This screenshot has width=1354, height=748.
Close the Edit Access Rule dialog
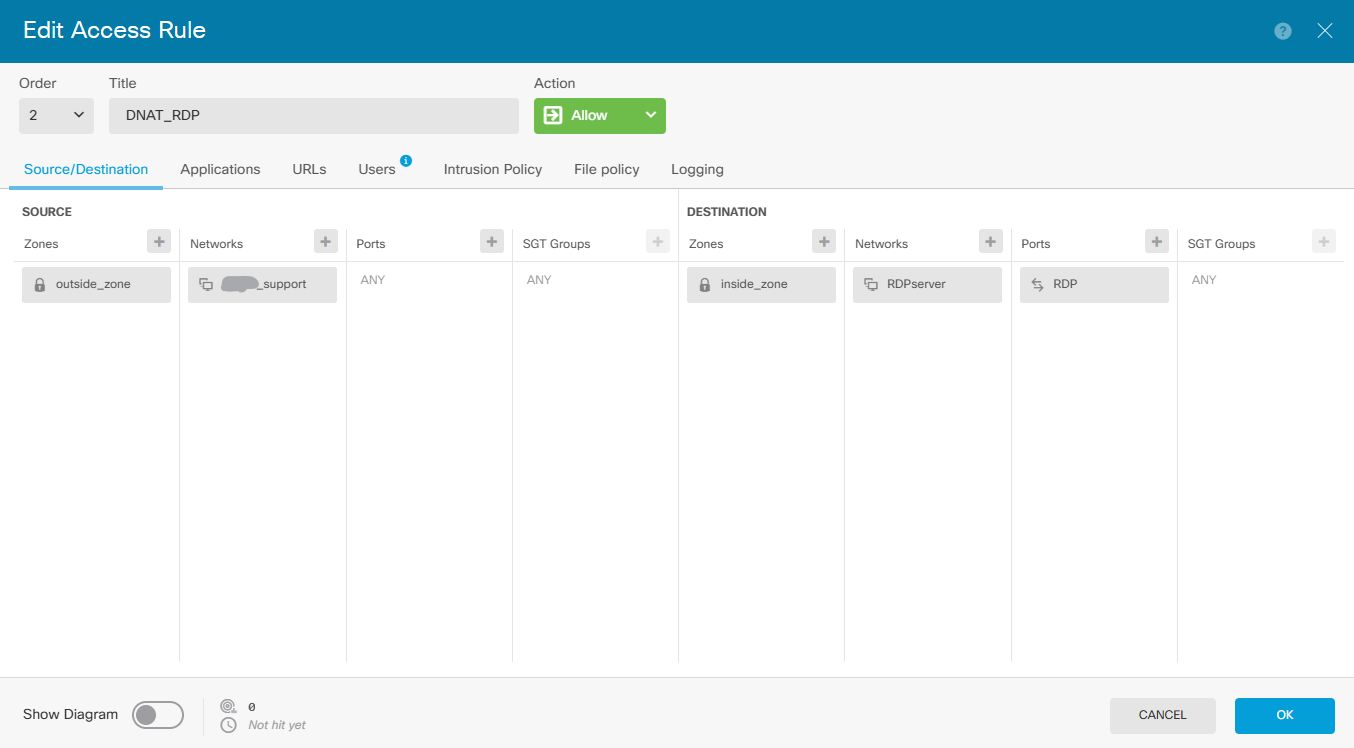pos(1325,31)
